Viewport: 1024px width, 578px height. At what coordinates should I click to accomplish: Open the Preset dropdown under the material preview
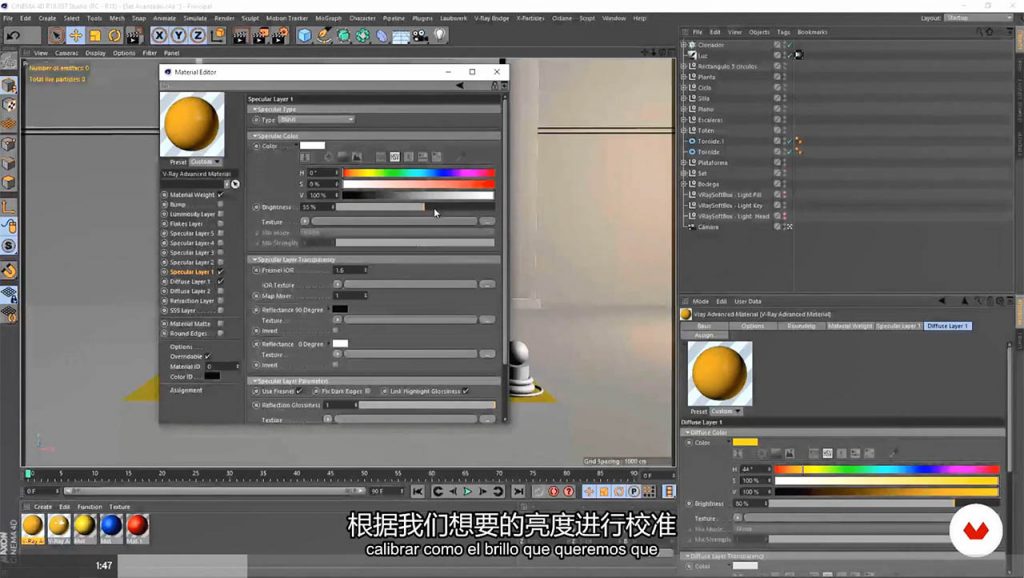pyautogui.click(x=205, y=161)
